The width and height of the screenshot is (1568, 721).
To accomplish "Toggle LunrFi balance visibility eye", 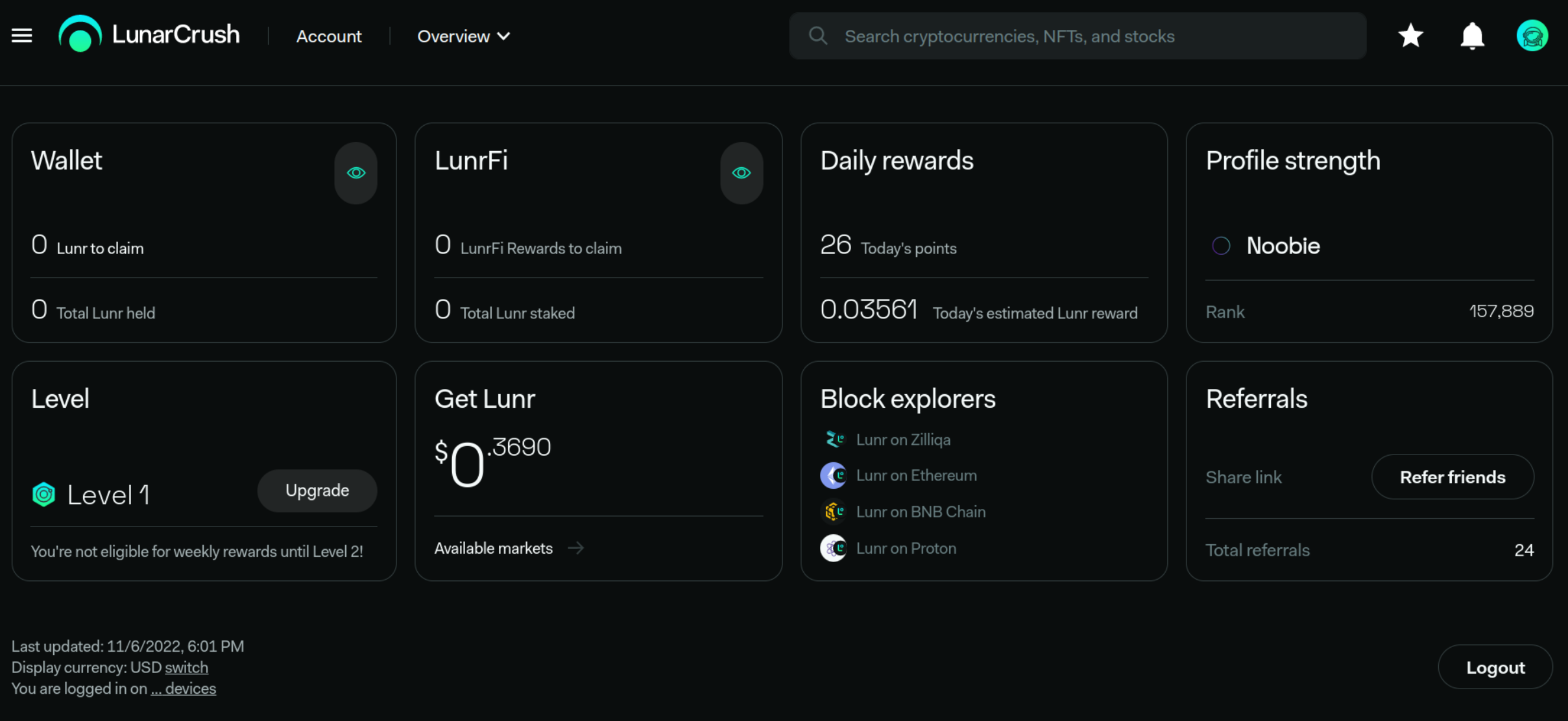I will 741,173.
